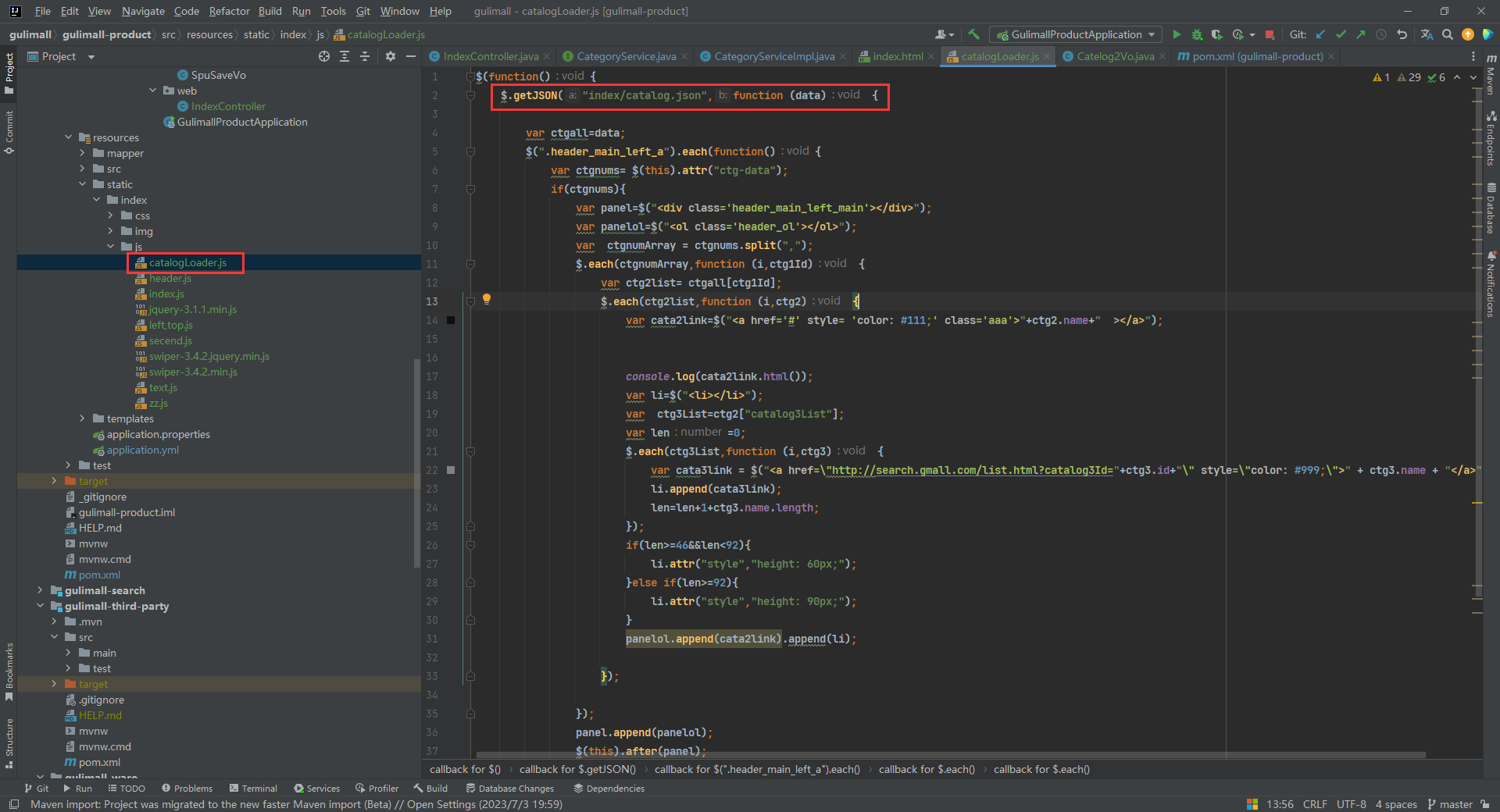Click the Git update project arrow
Image resolution: width=1500 pixels, height=812 pixels.
point(1320,34)
